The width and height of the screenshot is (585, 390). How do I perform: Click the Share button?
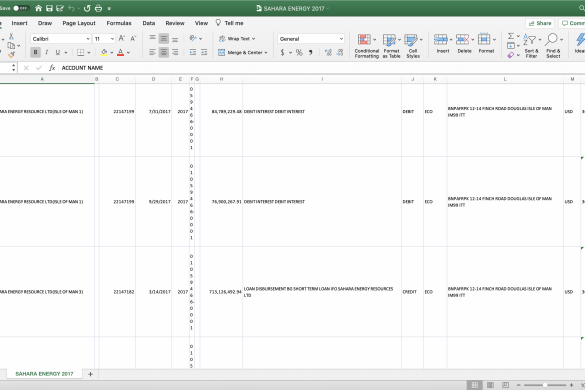[x=540, y=23]
